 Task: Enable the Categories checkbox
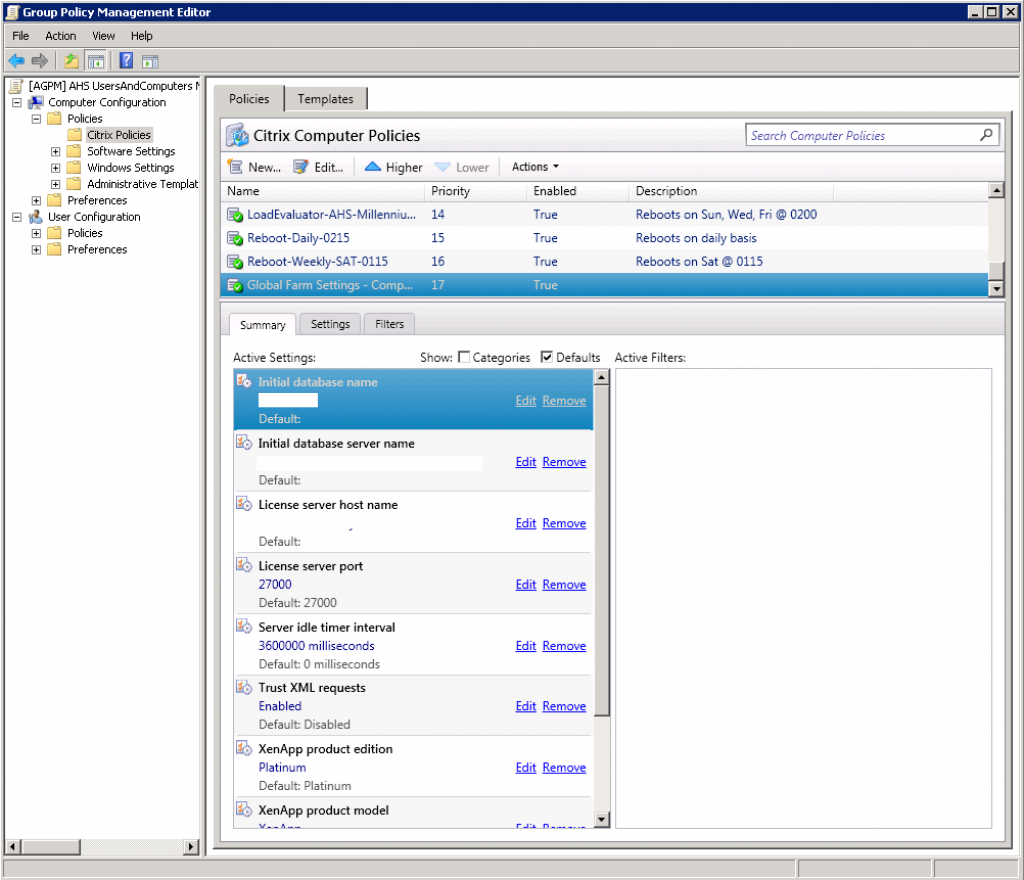[463, 357]
